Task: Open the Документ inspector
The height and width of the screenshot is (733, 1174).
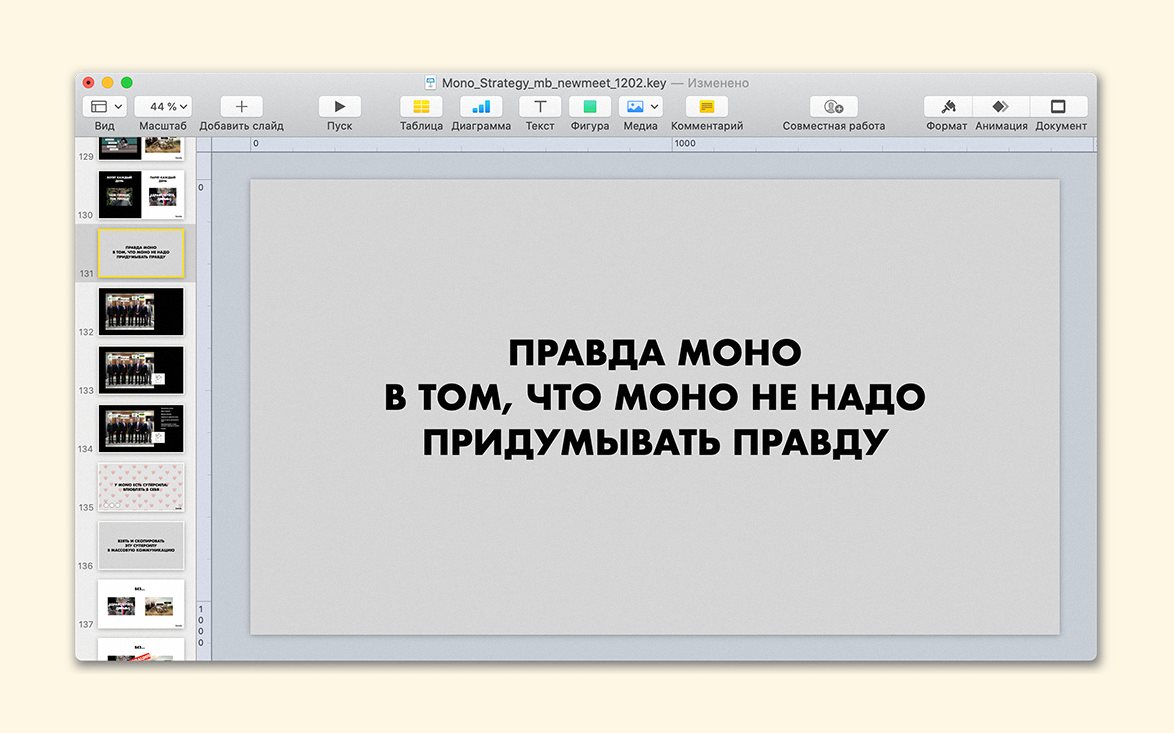Action: coord(1059,106)
